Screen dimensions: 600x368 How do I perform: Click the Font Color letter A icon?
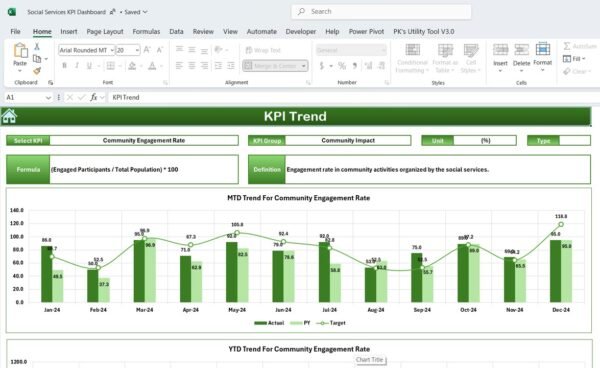pyautogui.click(x=152, y=66)
